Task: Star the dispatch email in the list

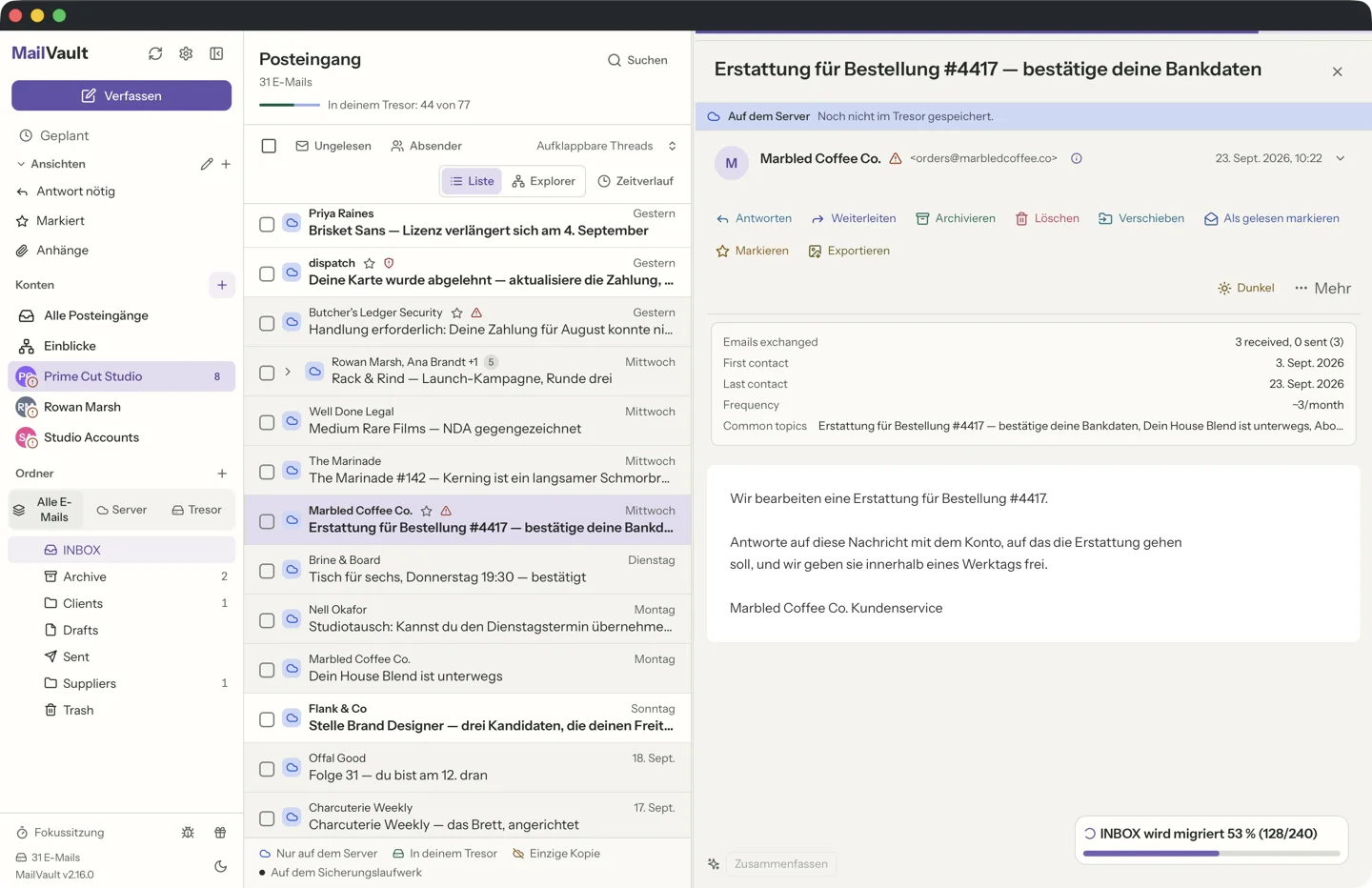Action: coord(370,263)
